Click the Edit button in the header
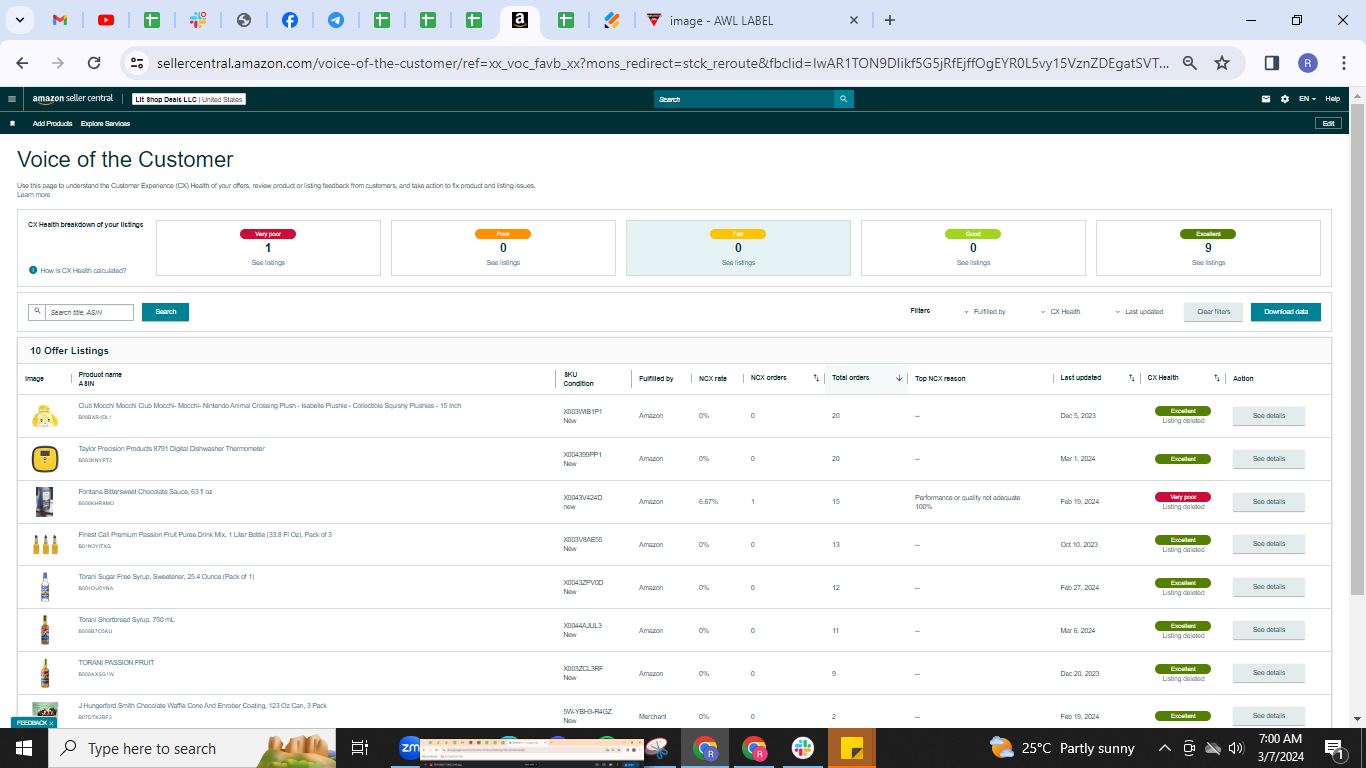The height and width of the screenshot is (768, 1366). [1328, 124]
